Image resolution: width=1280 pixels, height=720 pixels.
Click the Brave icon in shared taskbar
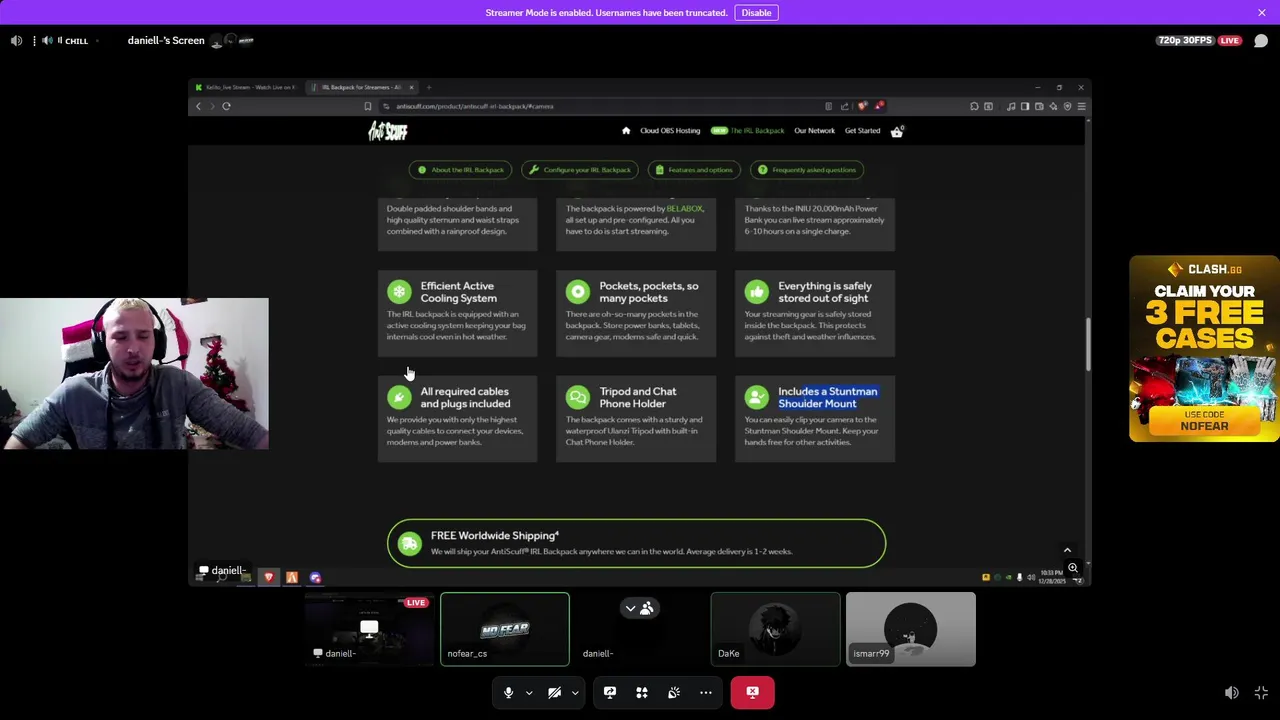pos(268,577)
